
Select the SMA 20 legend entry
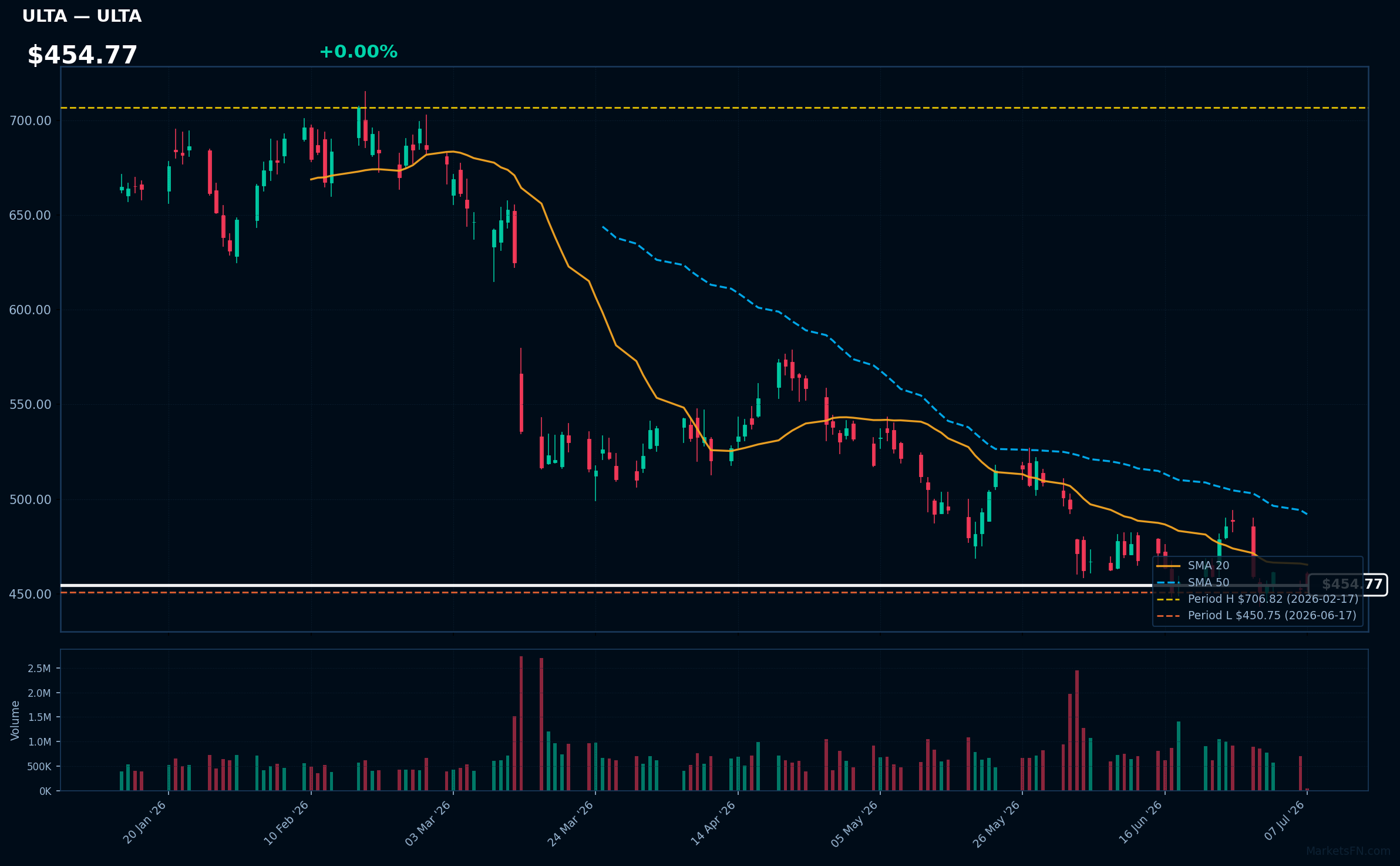[1193, 566]
